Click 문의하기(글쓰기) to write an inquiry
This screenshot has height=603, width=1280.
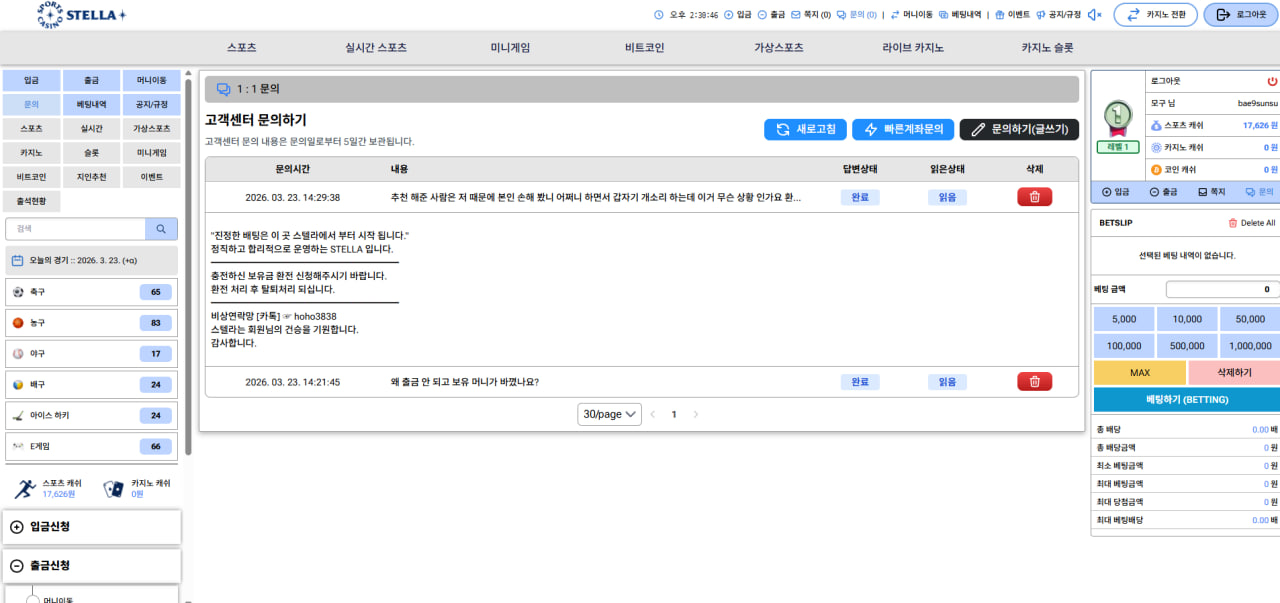tap(1019, 129)
